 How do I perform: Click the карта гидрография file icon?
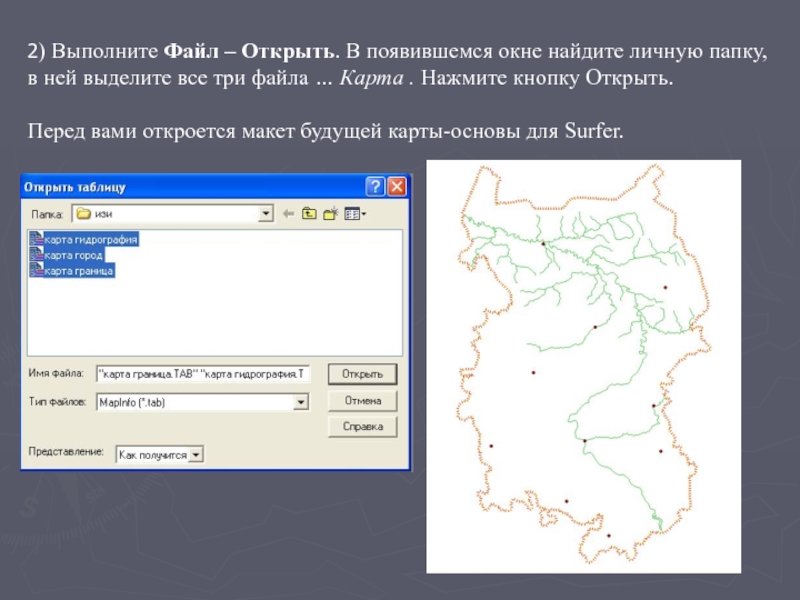pyautogui.click(x=36, y=239)
